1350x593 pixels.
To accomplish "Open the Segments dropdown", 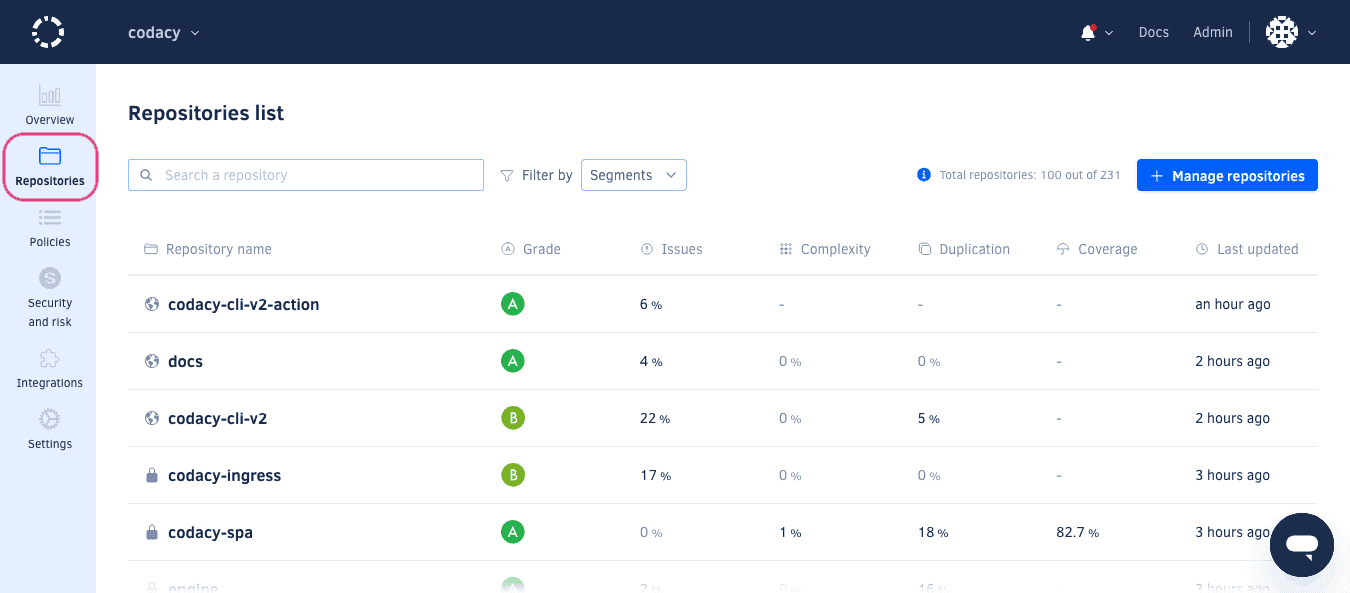I will (633, 174).
